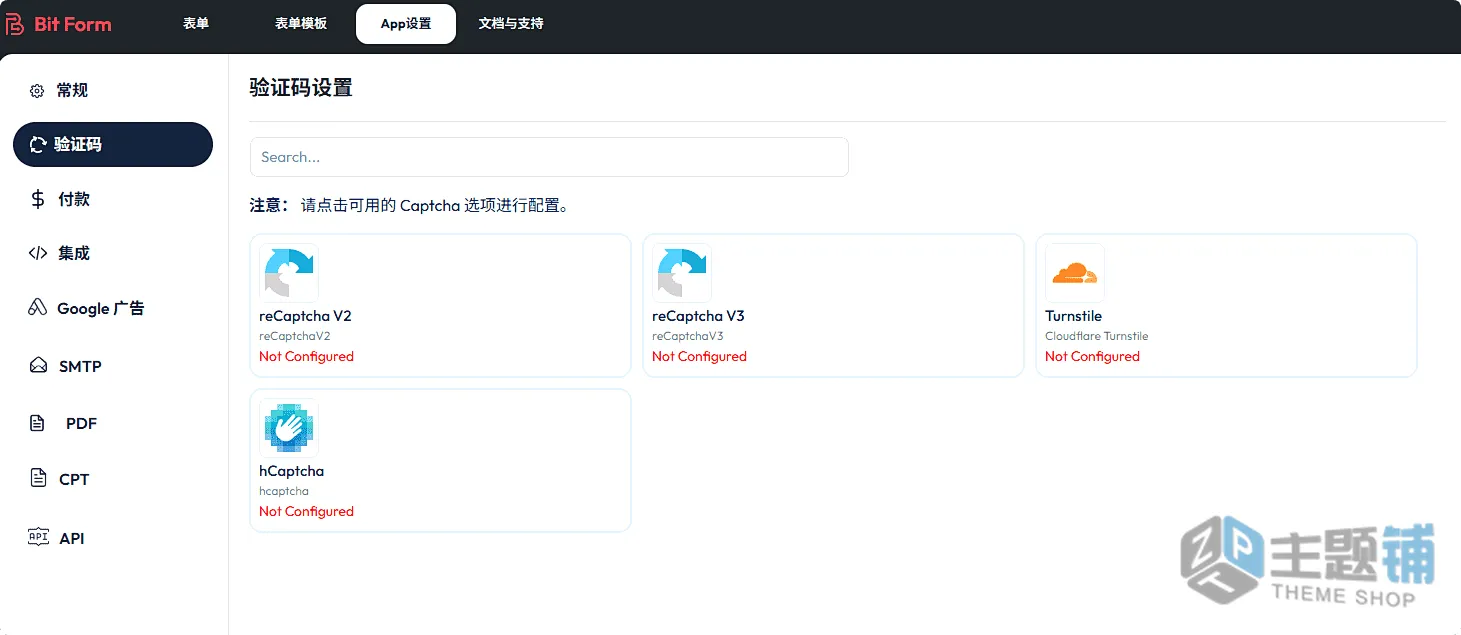Click the PDF document icon
This screenshot has height=635, width=1461.
pyautogui.click(x=38, y=423)
